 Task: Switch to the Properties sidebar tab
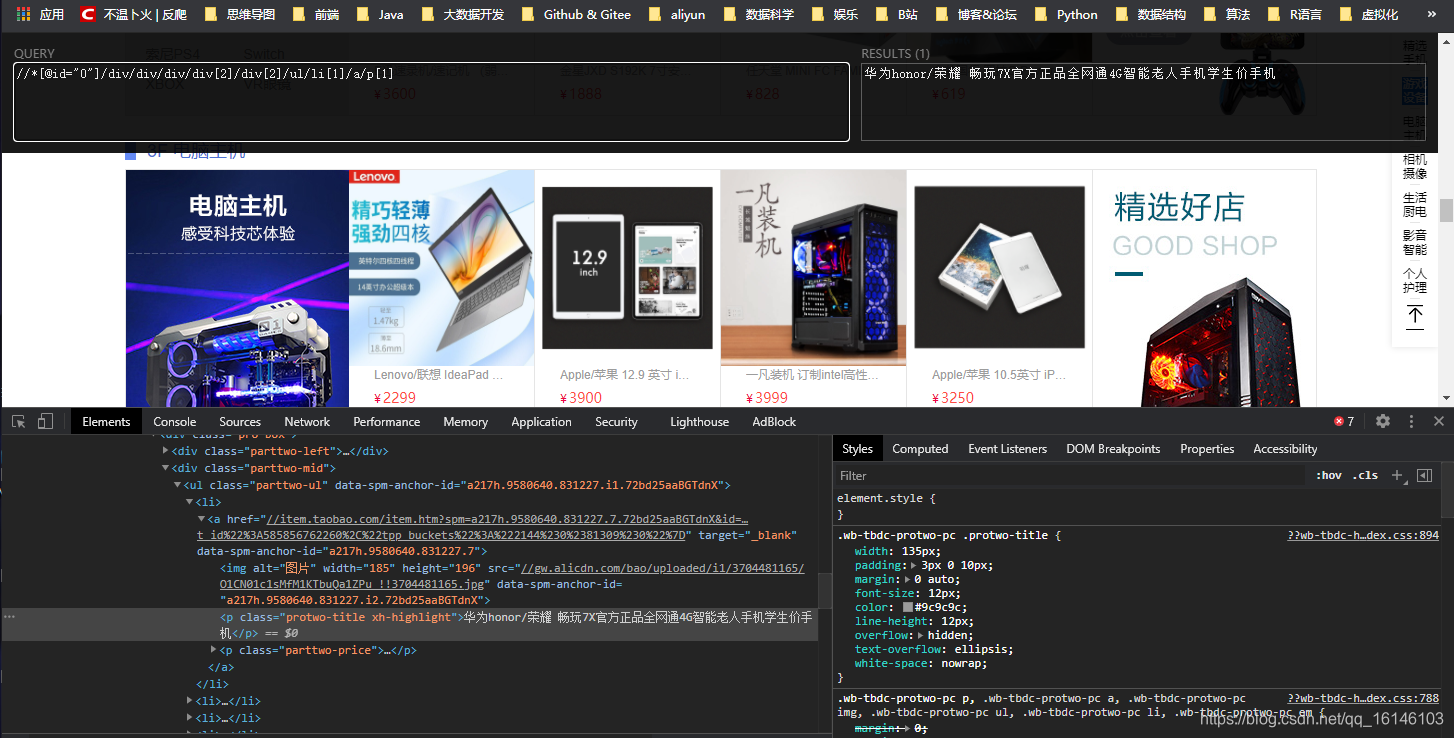pos(1207,449)
